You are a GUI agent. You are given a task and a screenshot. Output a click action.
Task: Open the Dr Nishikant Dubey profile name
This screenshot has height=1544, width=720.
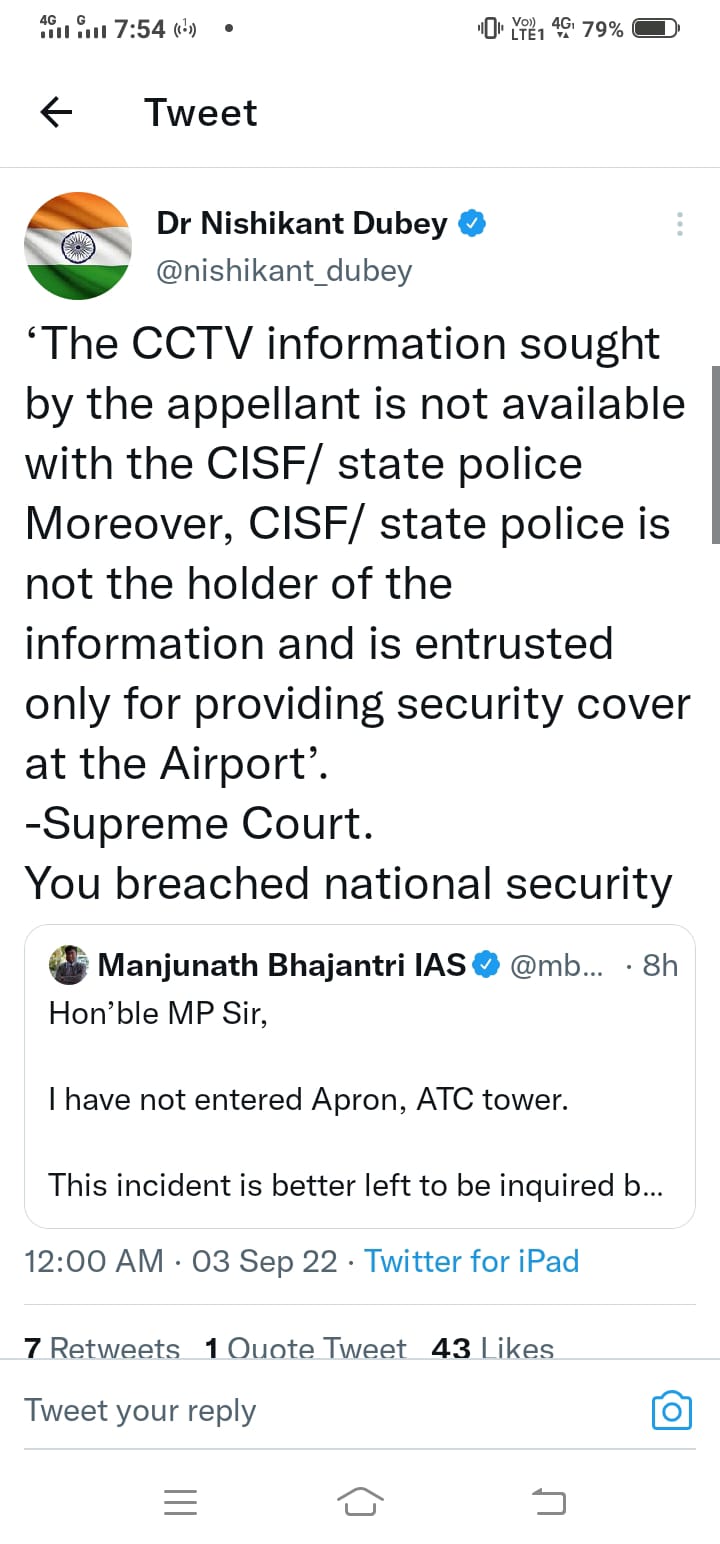tap(302, 224)
